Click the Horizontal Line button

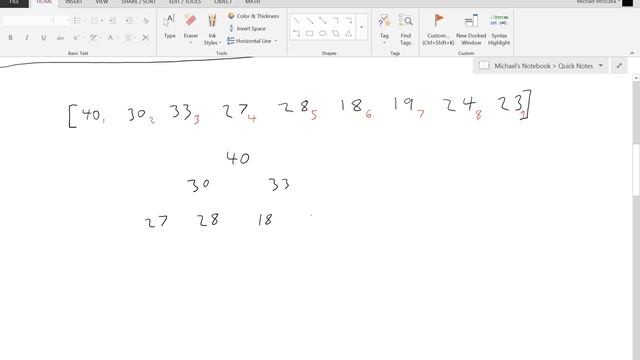tap(249, 41)
